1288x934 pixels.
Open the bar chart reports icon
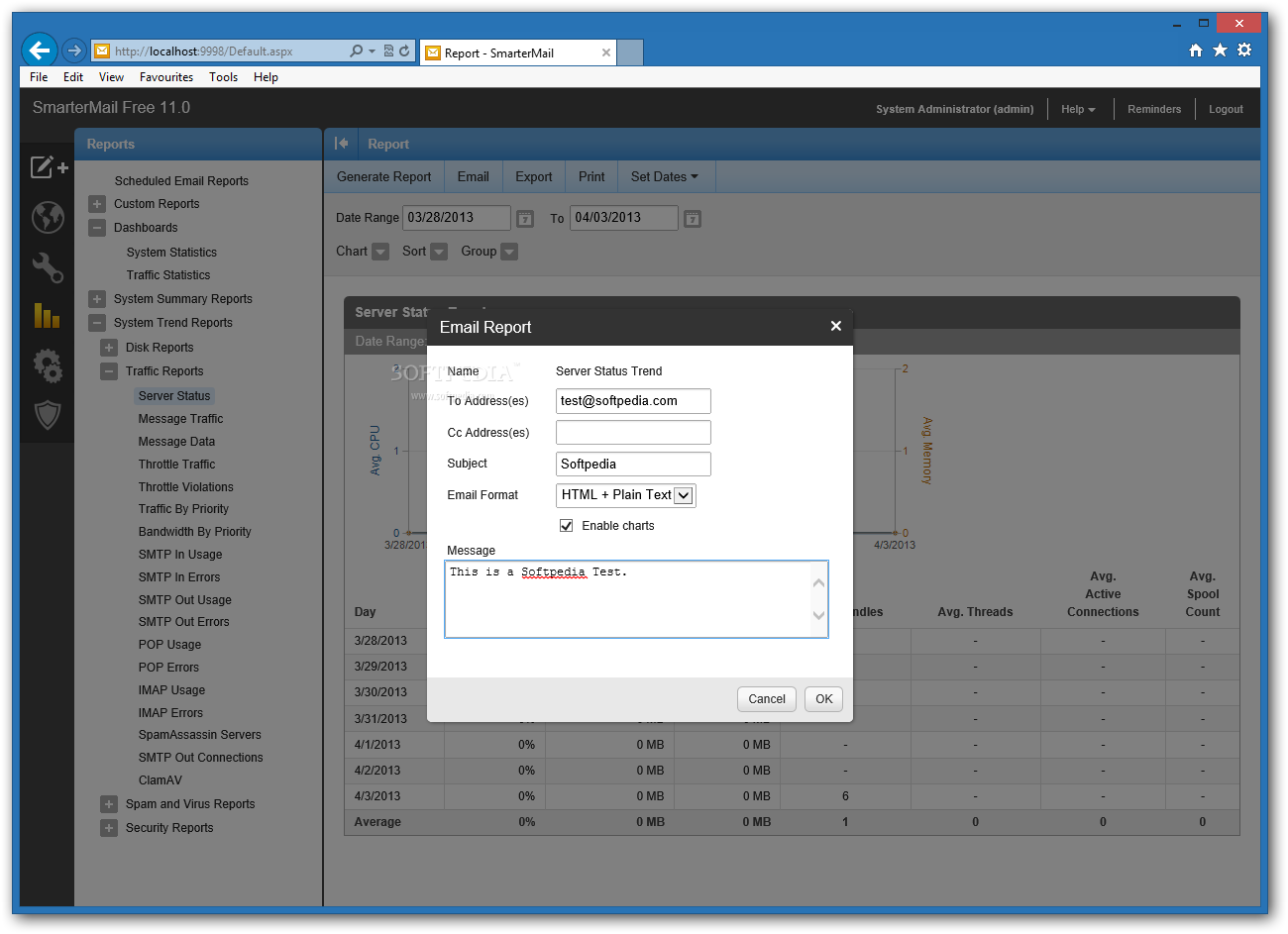[47, 315]
